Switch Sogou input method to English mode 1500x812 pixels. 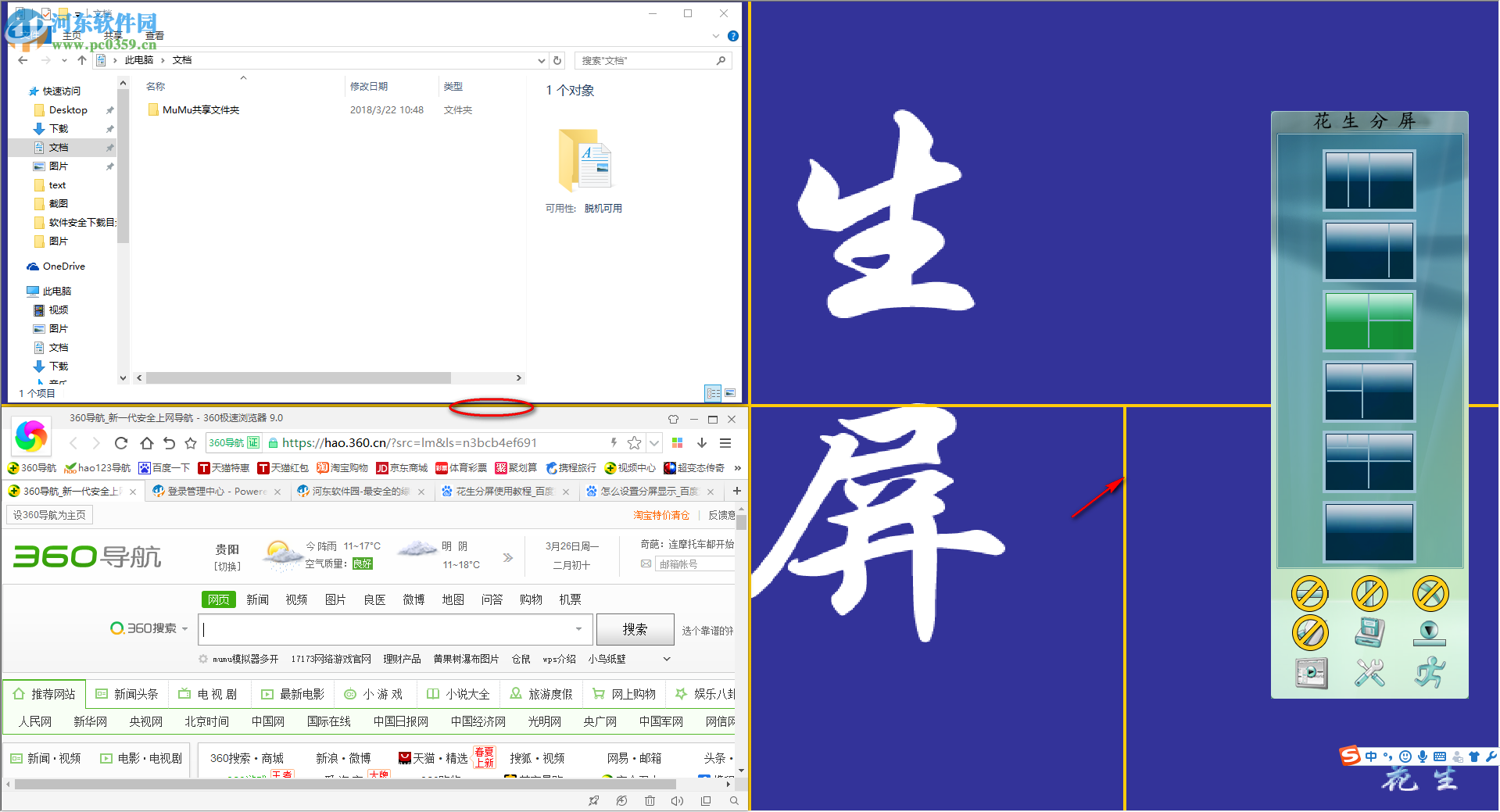tap(1371, 757)
